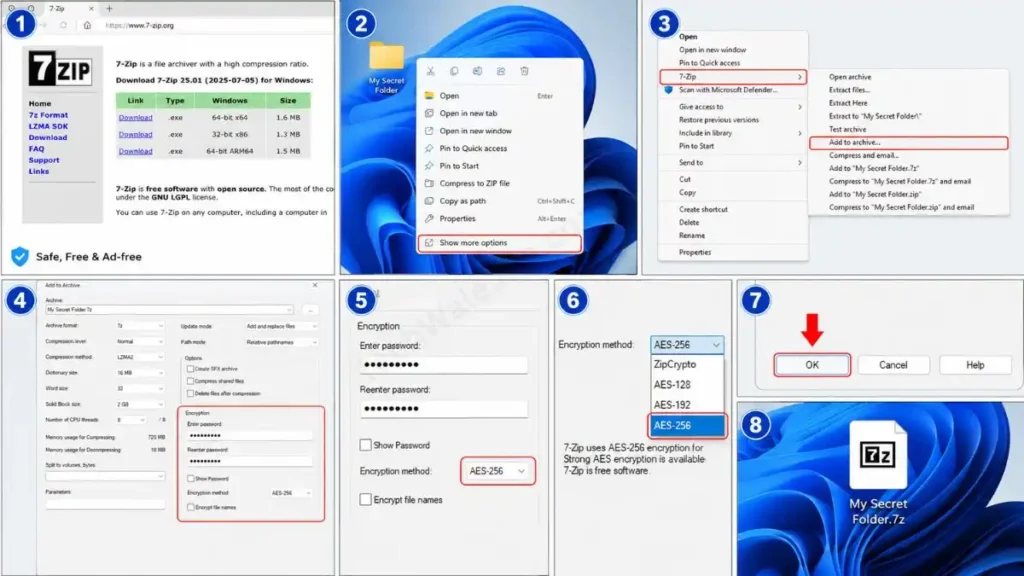The image size is (1024, 576).
Task: Tick Encrypt file names in the enlarged Encryption panel
Action: [x=366, y=500]
